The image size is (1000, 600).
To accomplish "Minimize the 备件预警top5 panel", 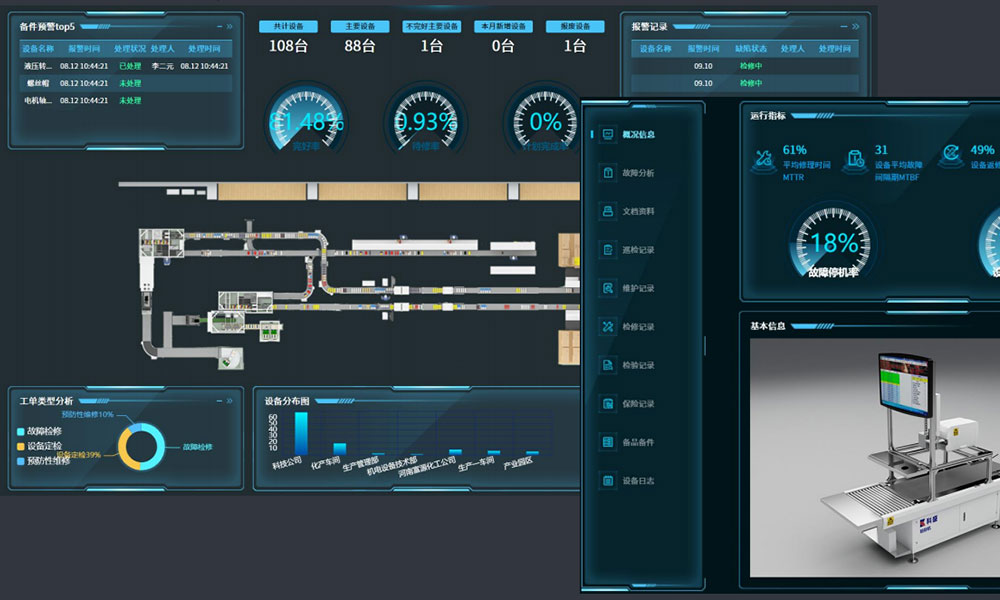I will click(x=219, y=27).
